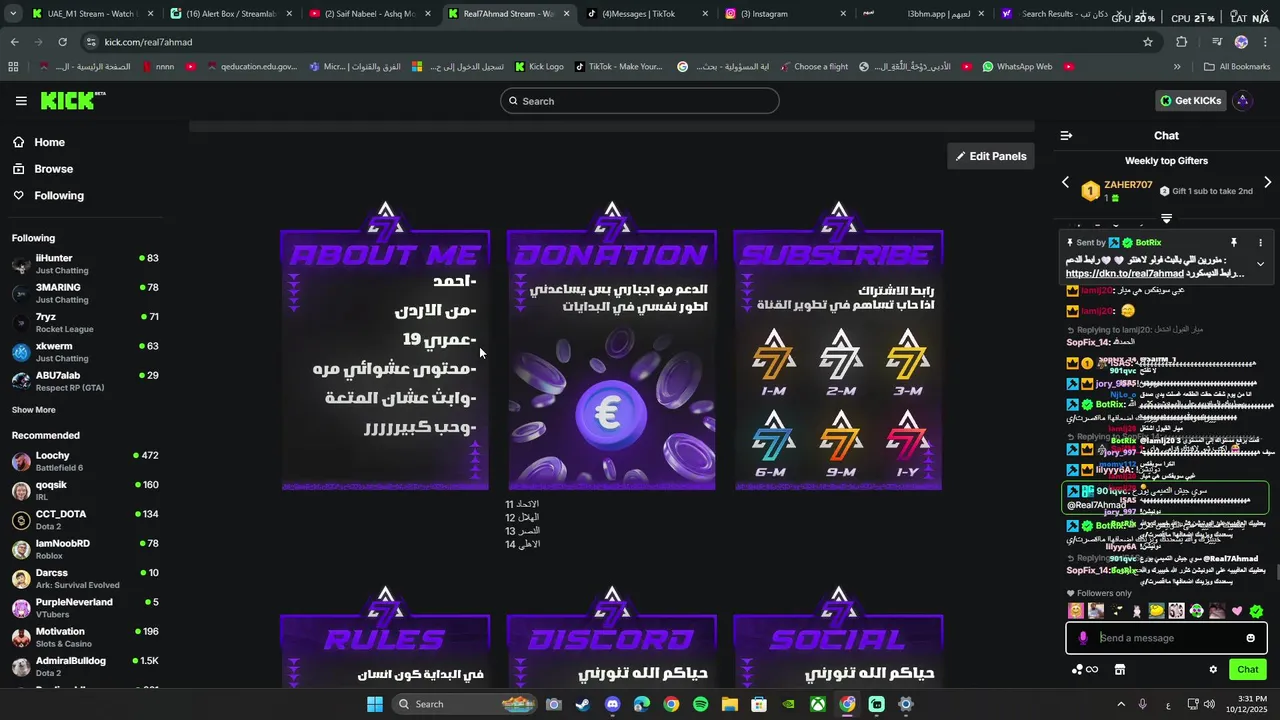
Task: Open the Kick shop gift icon below chat
Action: coord(1120,670)
